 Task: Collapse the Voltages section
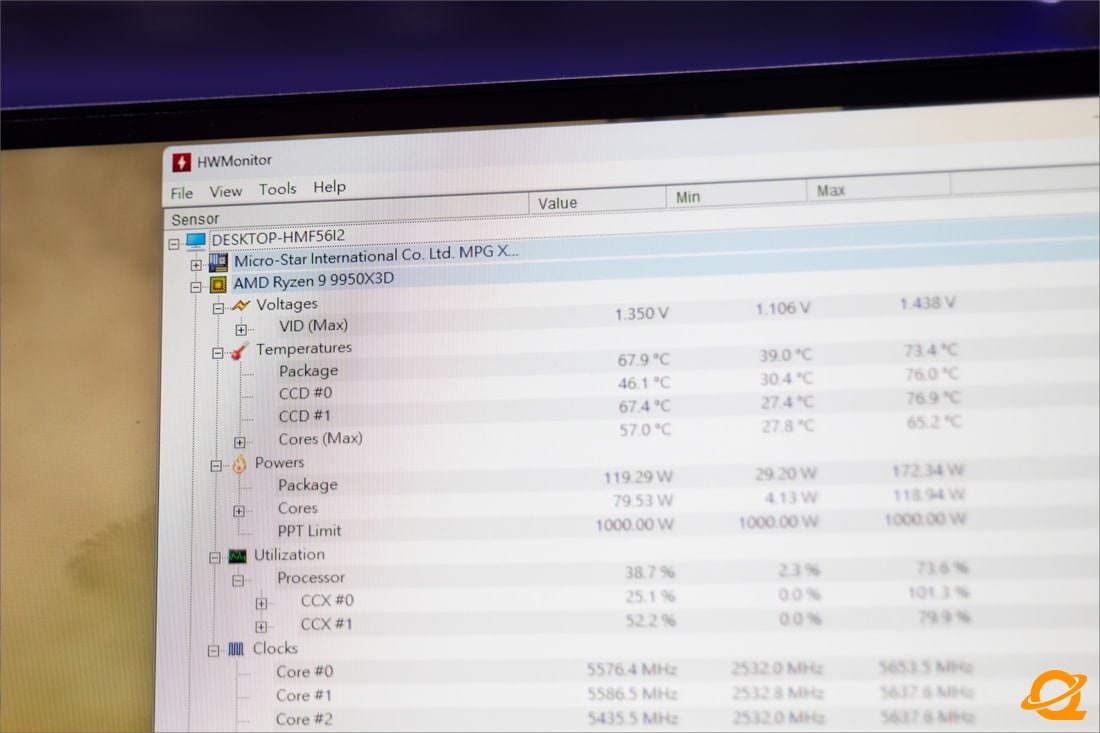tap(218, 308)
